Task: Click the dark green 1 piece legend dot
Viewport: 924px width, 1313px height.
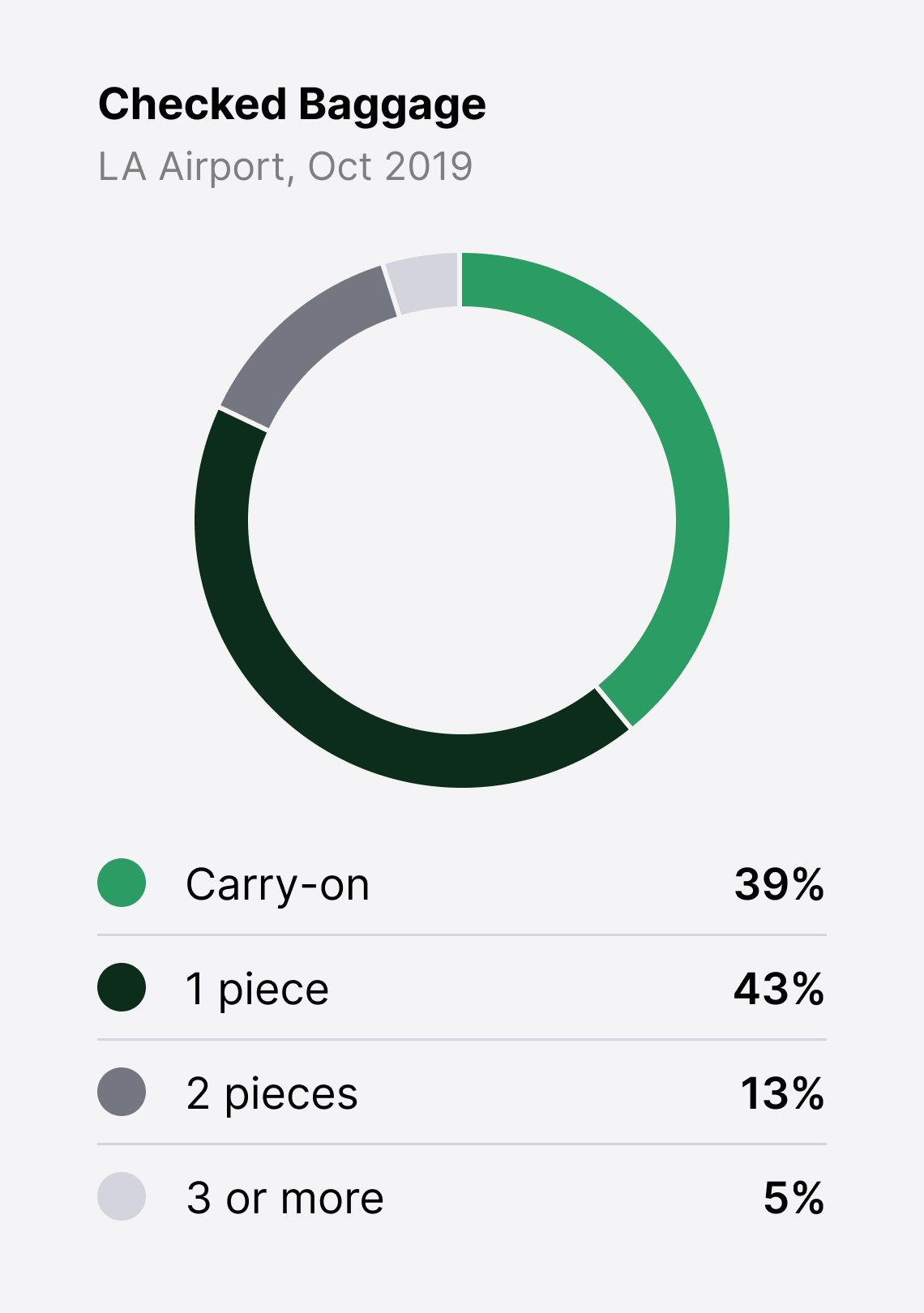Action: tap(122, 987)
